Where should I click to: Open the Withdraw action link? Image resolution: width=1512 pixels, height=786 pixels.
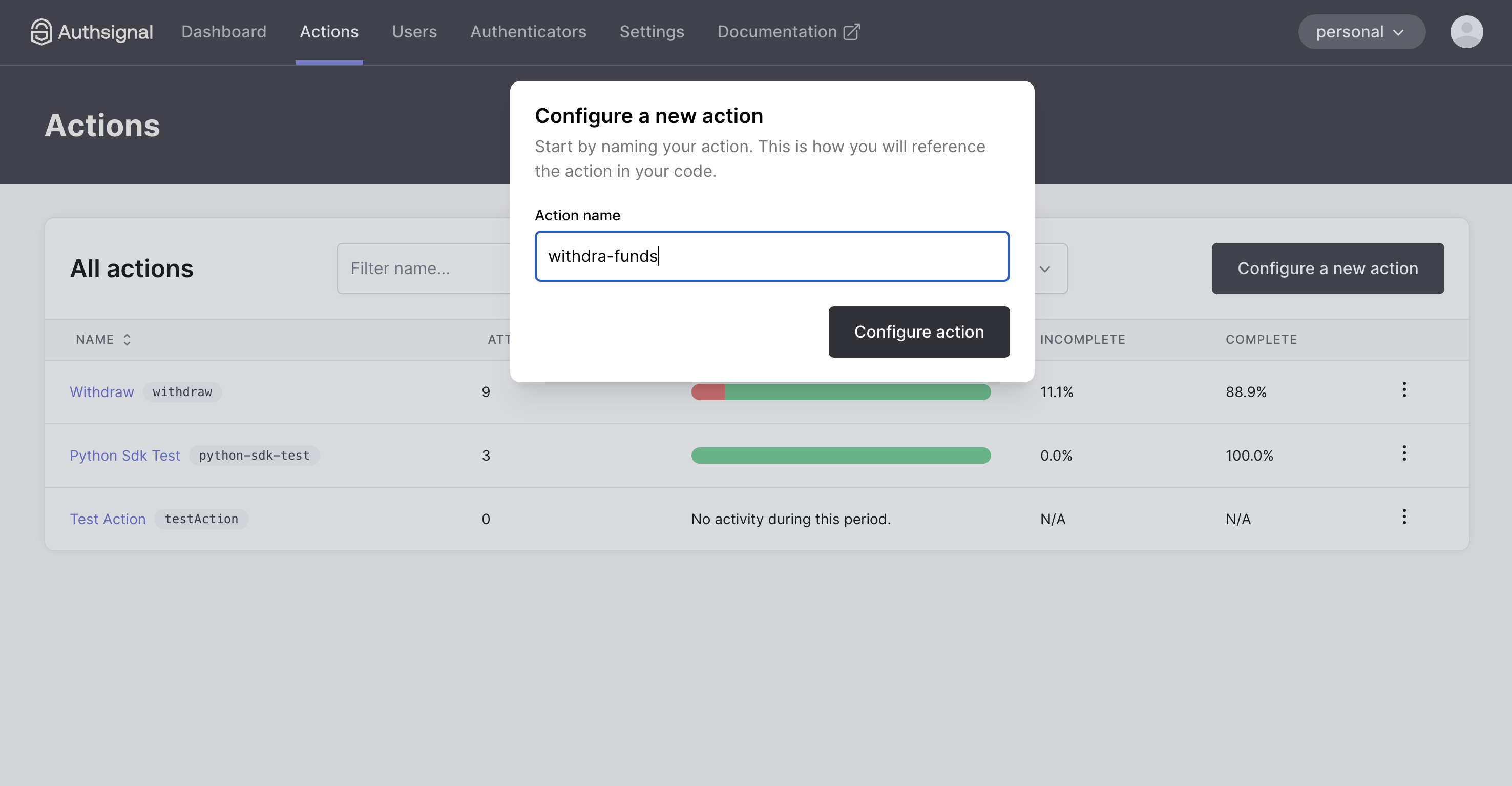101,391
